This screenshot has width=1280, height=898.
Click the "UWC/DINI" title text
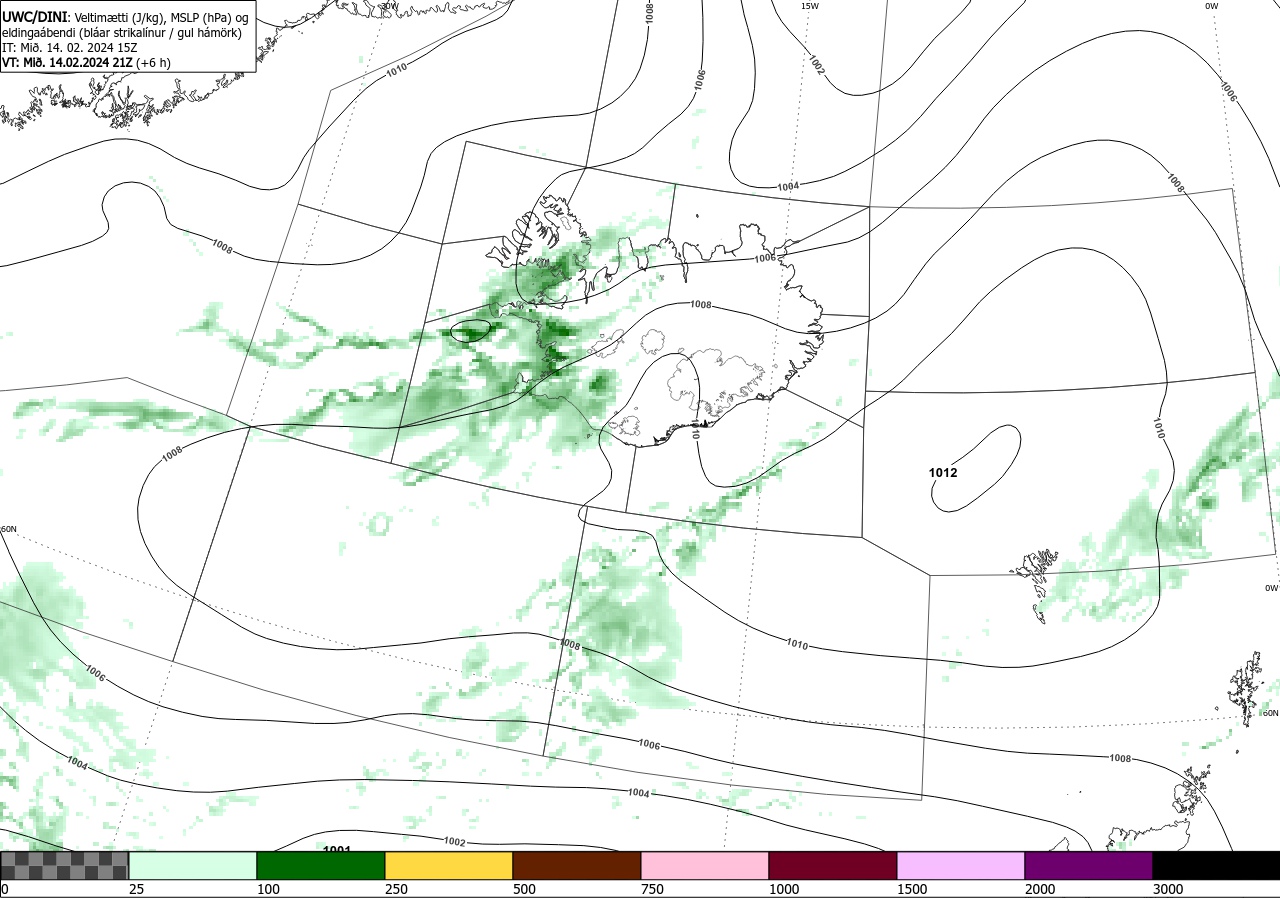[x=33, y=17]
